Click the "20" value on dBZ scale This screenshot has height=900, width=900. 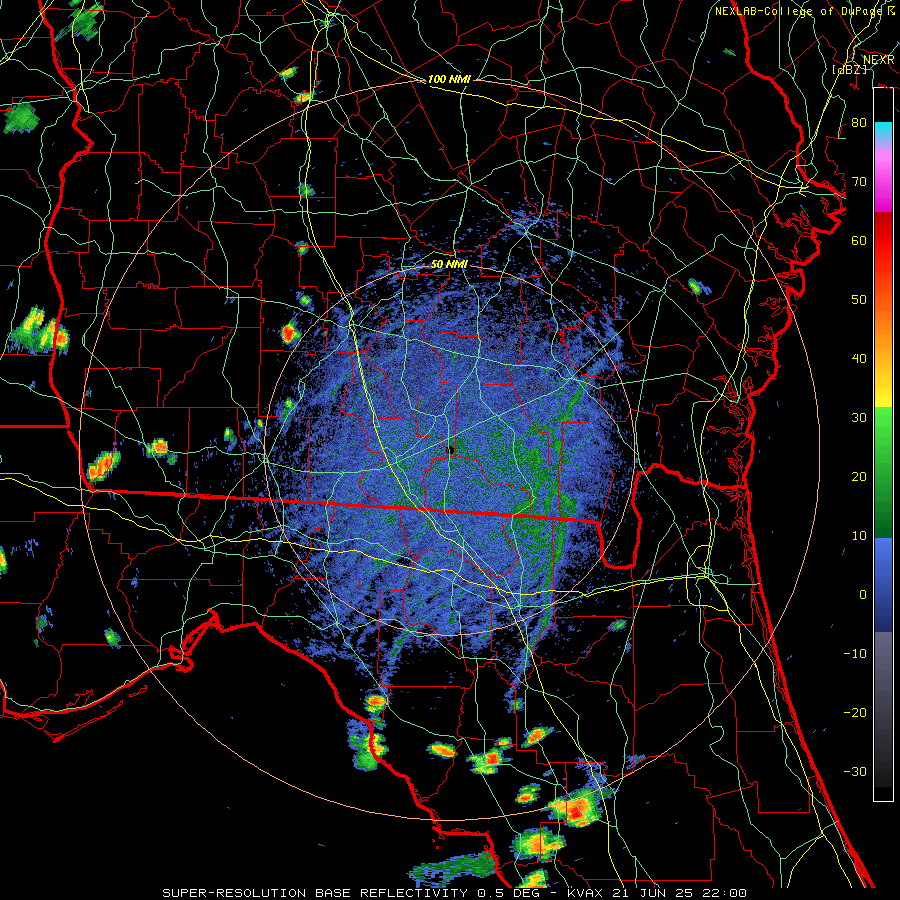(859, 477)
